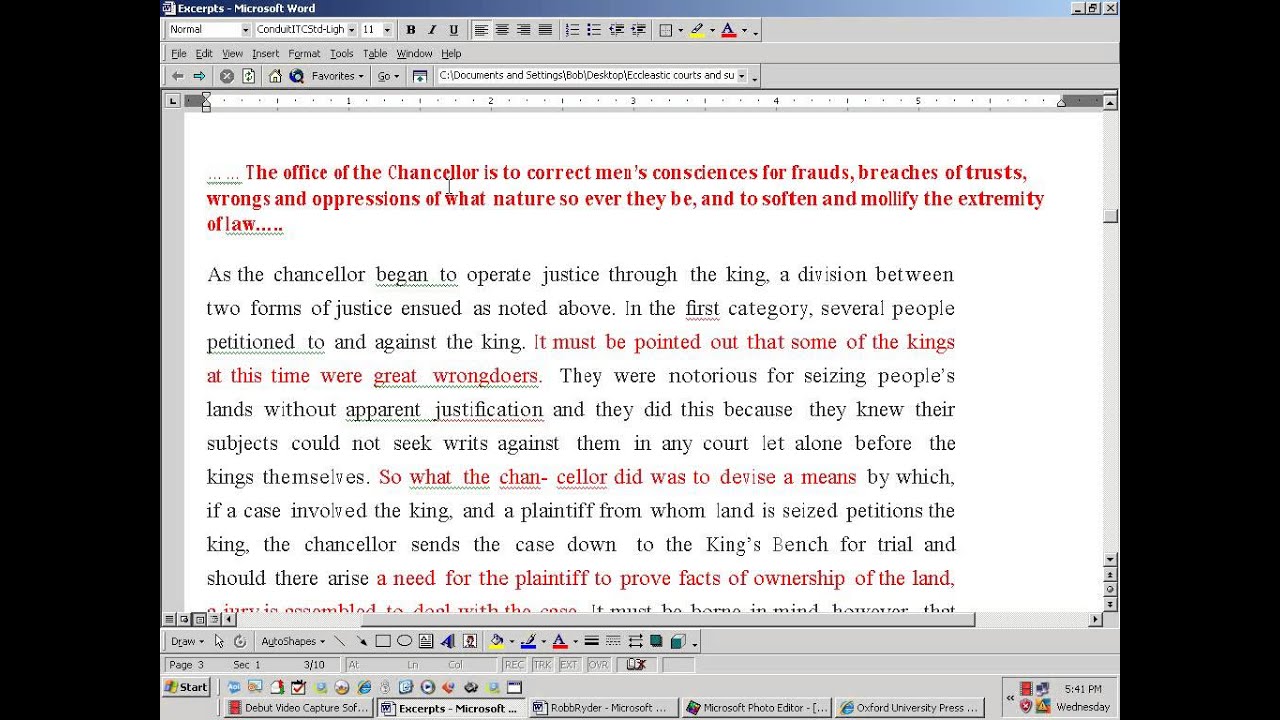Open the Edit menu
The height and width of the screenshot is (720, 1280).
204,53
